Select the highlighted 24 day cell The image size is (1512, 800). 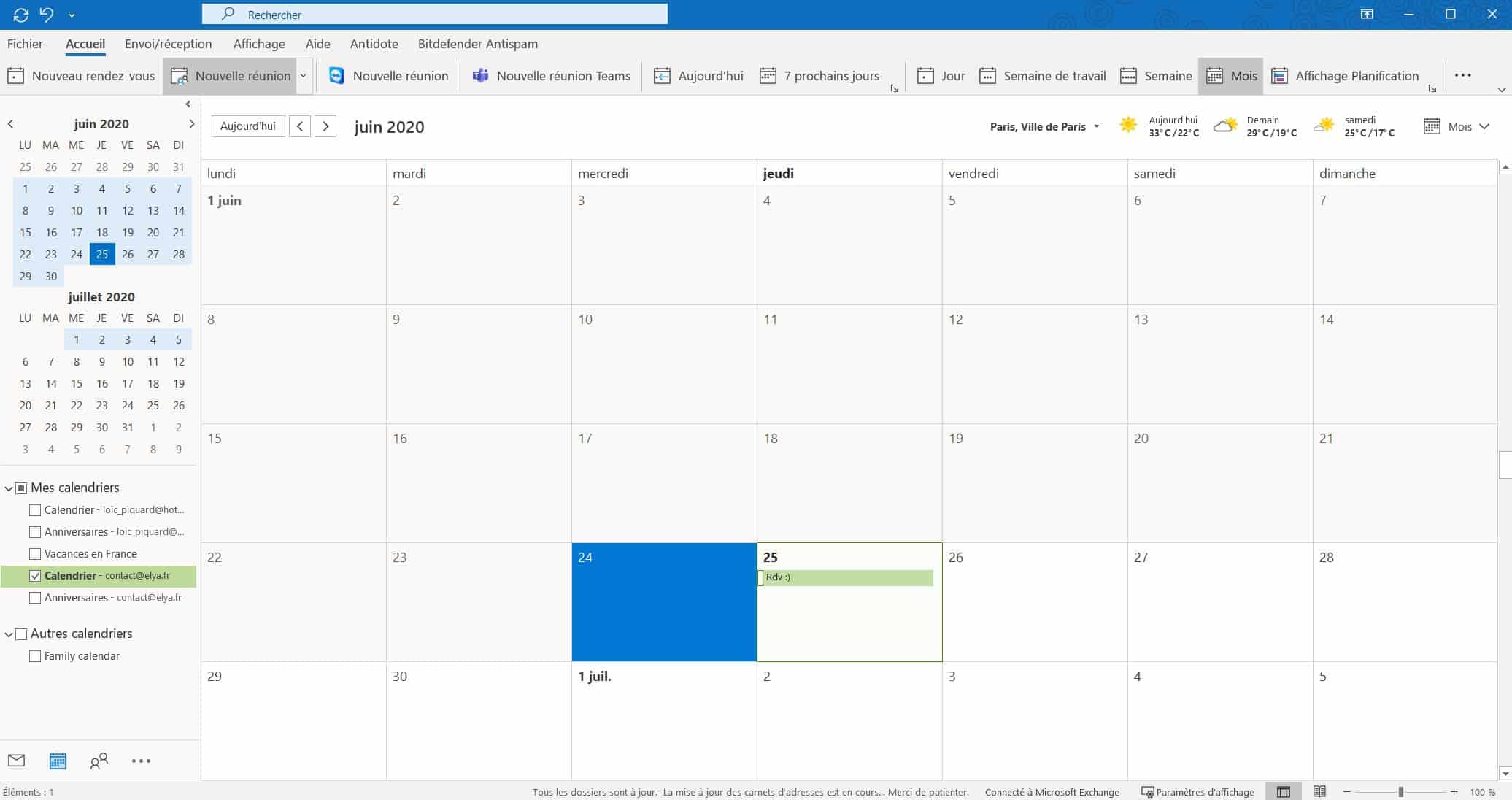click(664, 602)
